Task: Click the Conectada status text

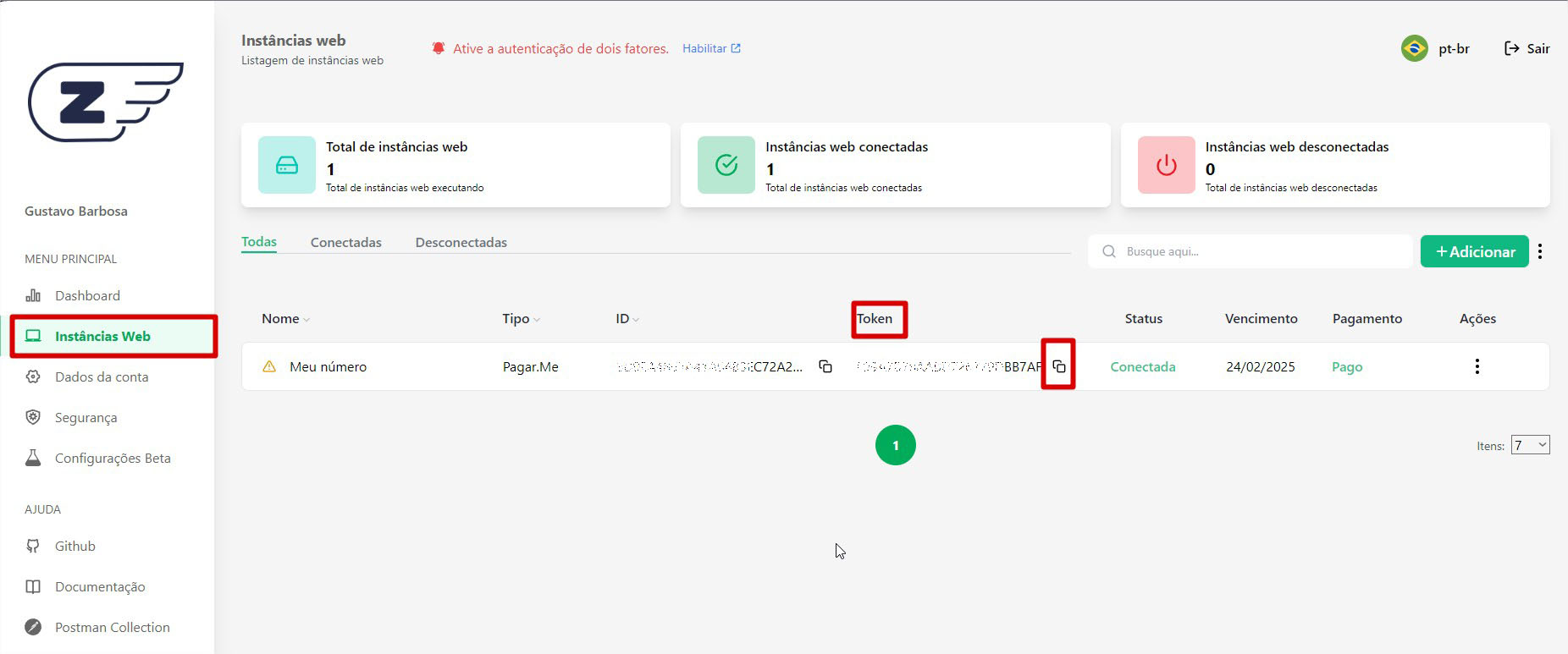Action: click(x=1143, y=366)
